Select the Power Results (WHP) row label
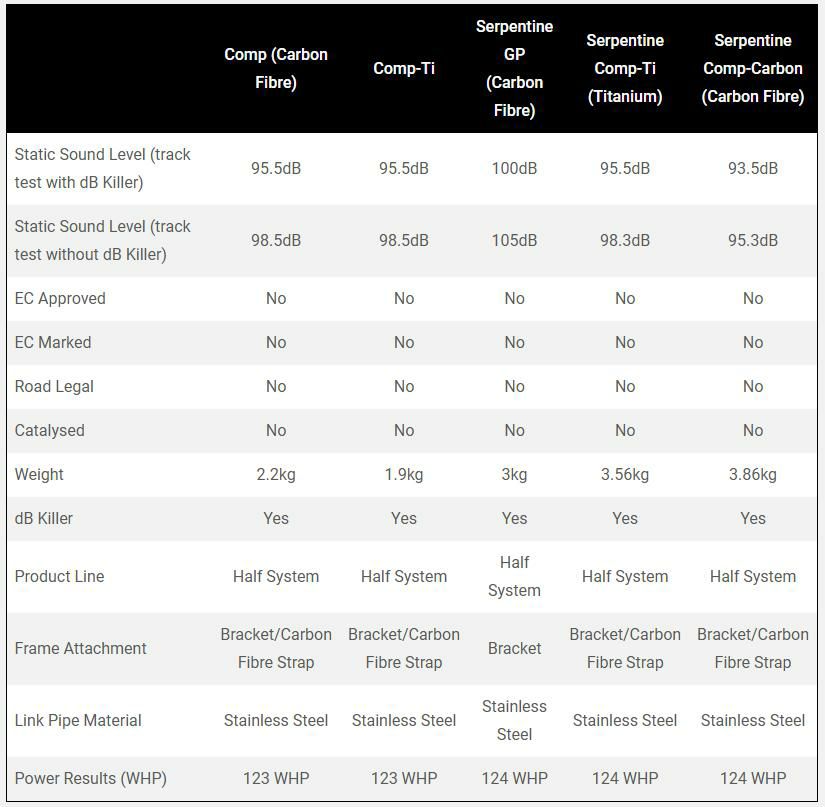The height and width of the screenshot is (807, 825). coord(91,778)
